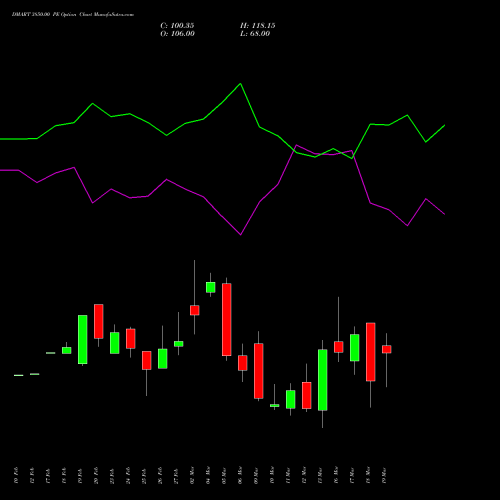Click the 10 Mar date label
This screenshot has height=500, width=500.
272,475
